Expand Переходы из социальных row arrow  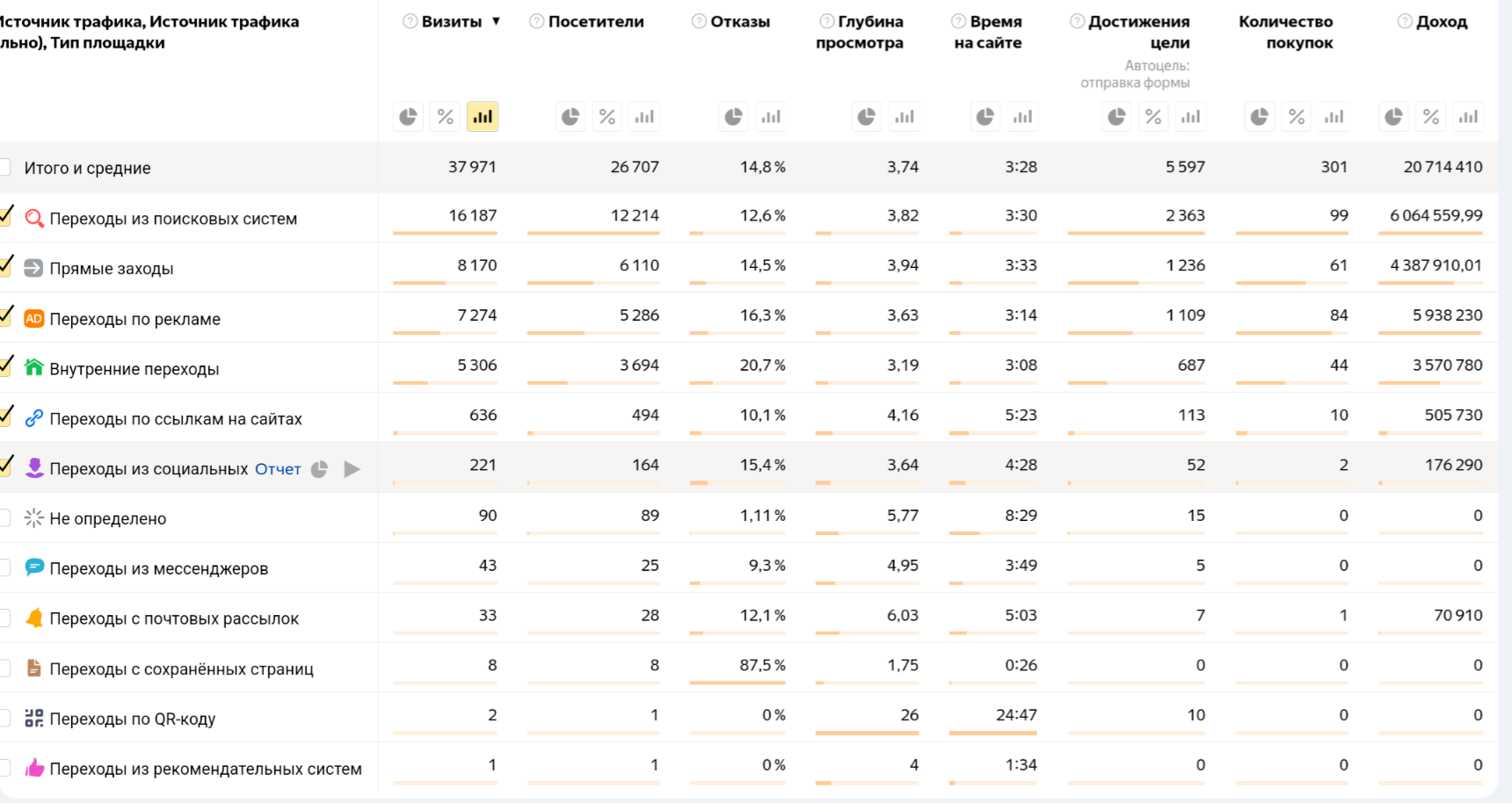click(x=353, y=469)
